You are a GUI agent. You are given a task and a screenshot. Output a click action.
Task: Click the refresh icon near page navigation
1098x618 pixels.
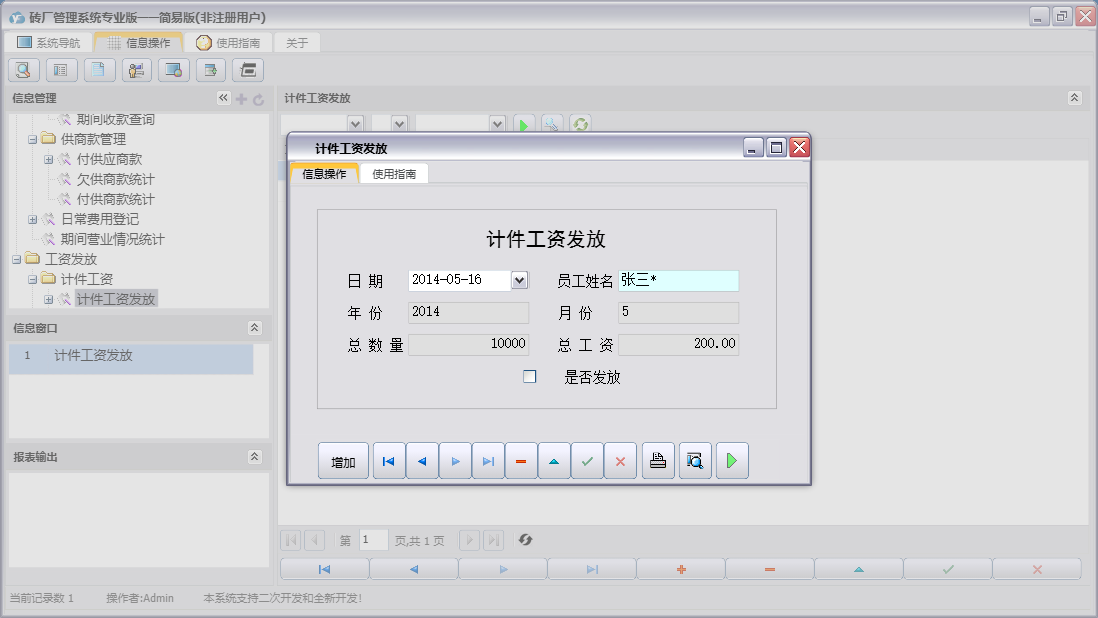tap(526, 540)
